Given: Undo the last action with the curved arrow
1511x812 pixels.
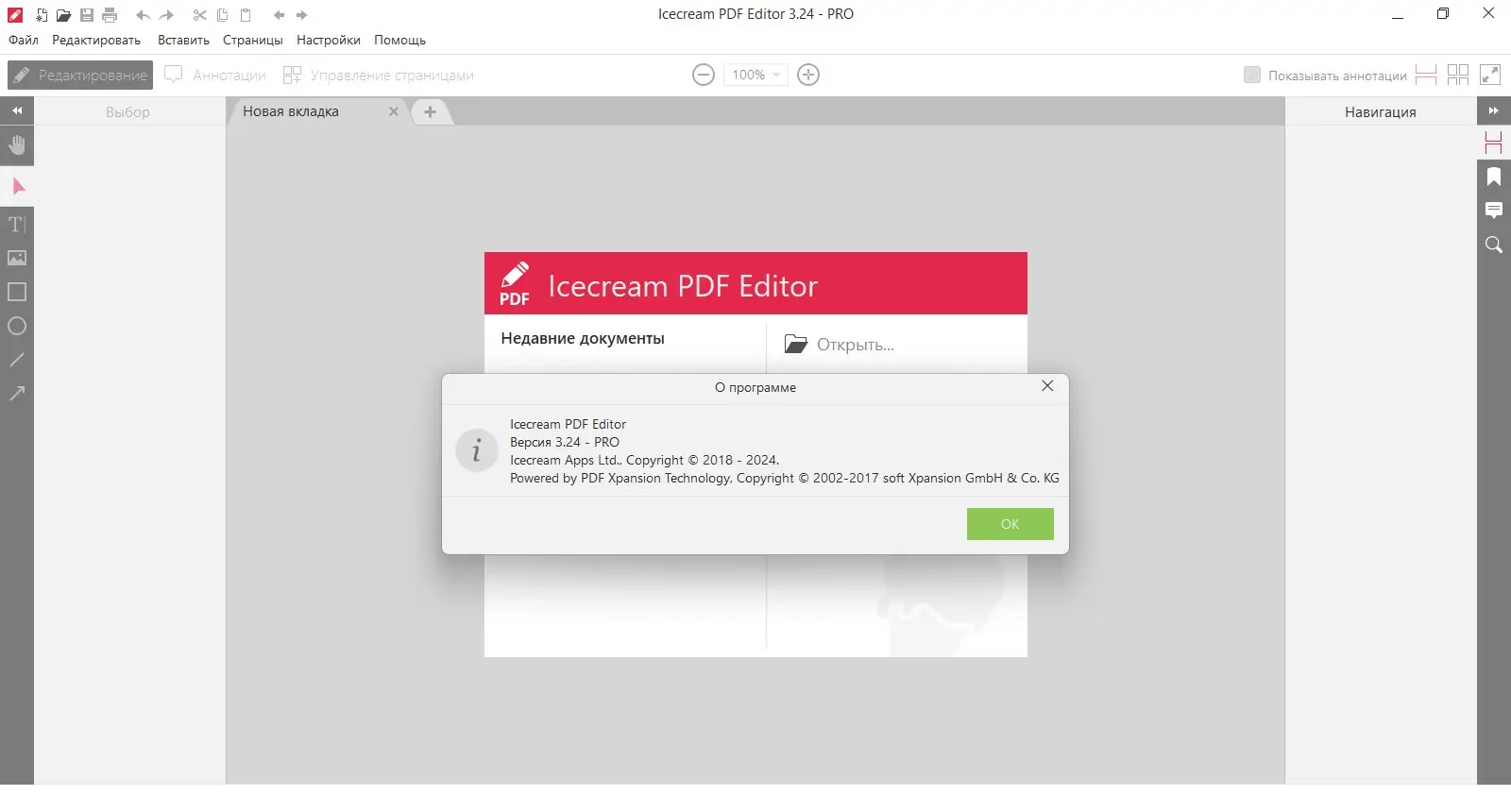Looking at the screenshot, I should [144, 15].
